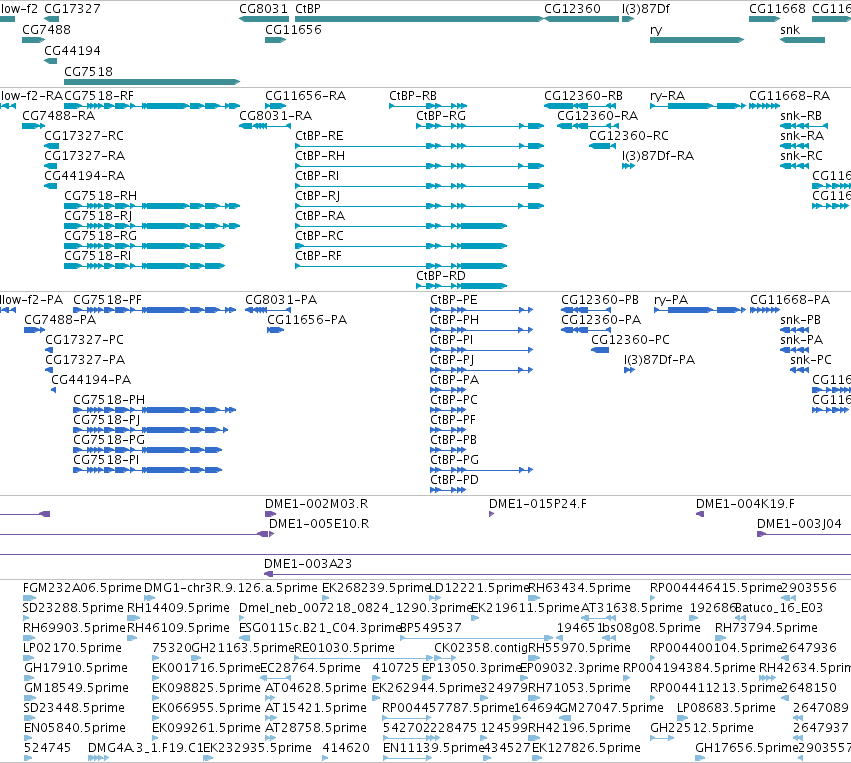The width and height of the screenshot is (851, 763).
Task: Select the CG7518-RI transcript label
Action: tap(97, 256)
